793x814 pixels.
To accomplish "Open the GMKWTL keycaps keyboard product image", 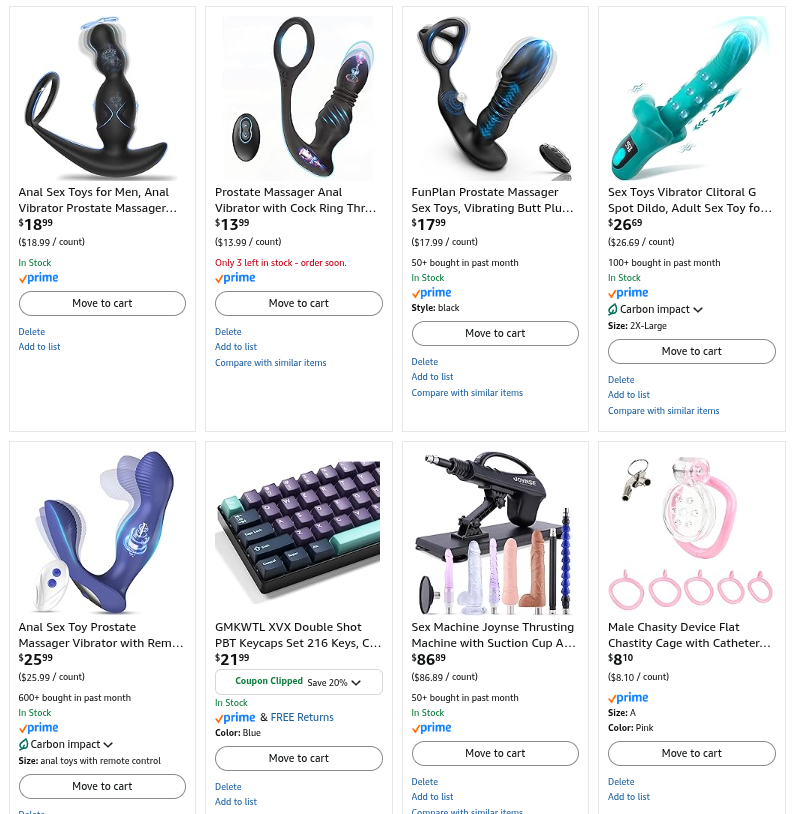I will coord(298,530).
